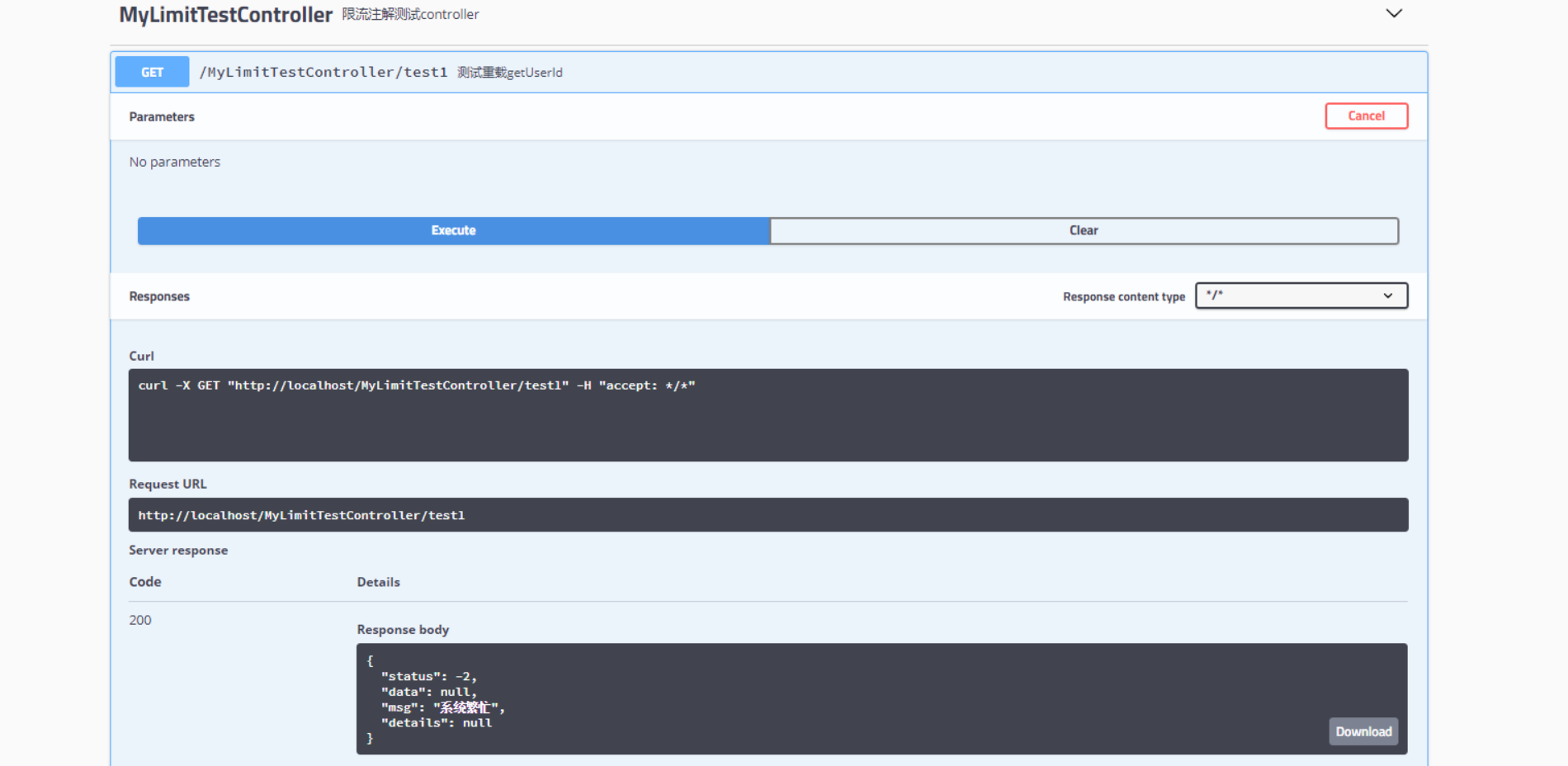Click the 限流注解测试controller description text
Image resolution: width=1568 pixels, height=766 pixels.
click(410, 14)
